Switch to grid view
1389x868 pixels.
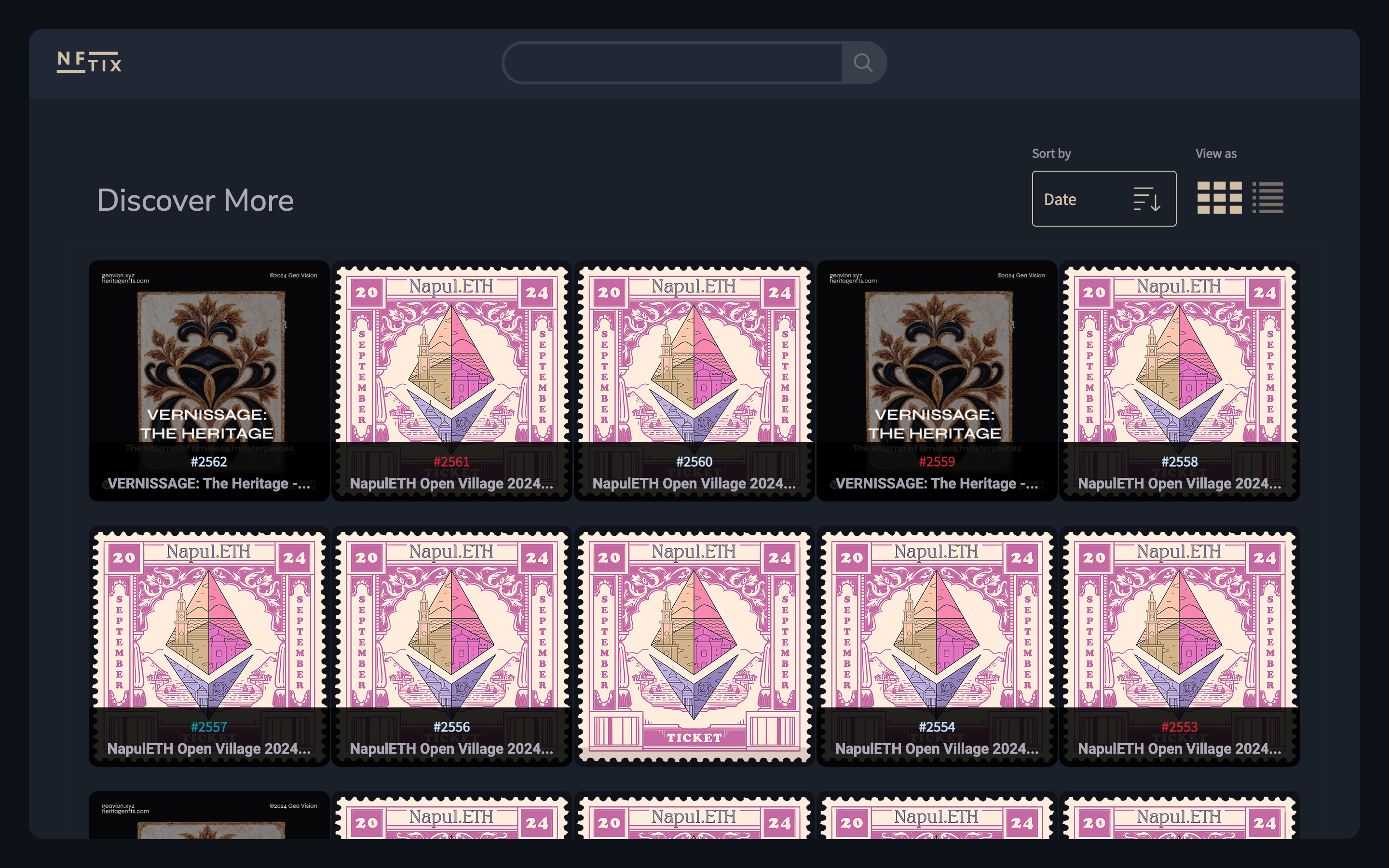1219,198
